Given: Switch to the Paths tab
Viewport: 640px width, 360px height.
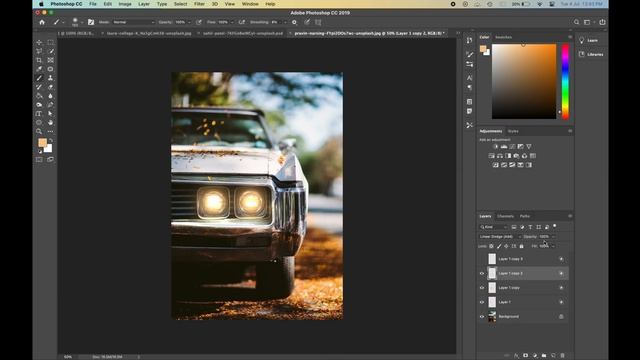Looking at the screenshot, I should pos(524,216).
